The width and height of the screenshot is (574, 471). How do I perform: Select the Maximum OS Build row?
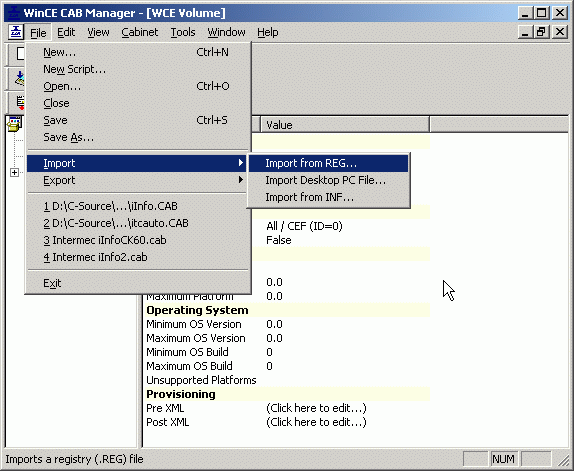tap(286, 366)
